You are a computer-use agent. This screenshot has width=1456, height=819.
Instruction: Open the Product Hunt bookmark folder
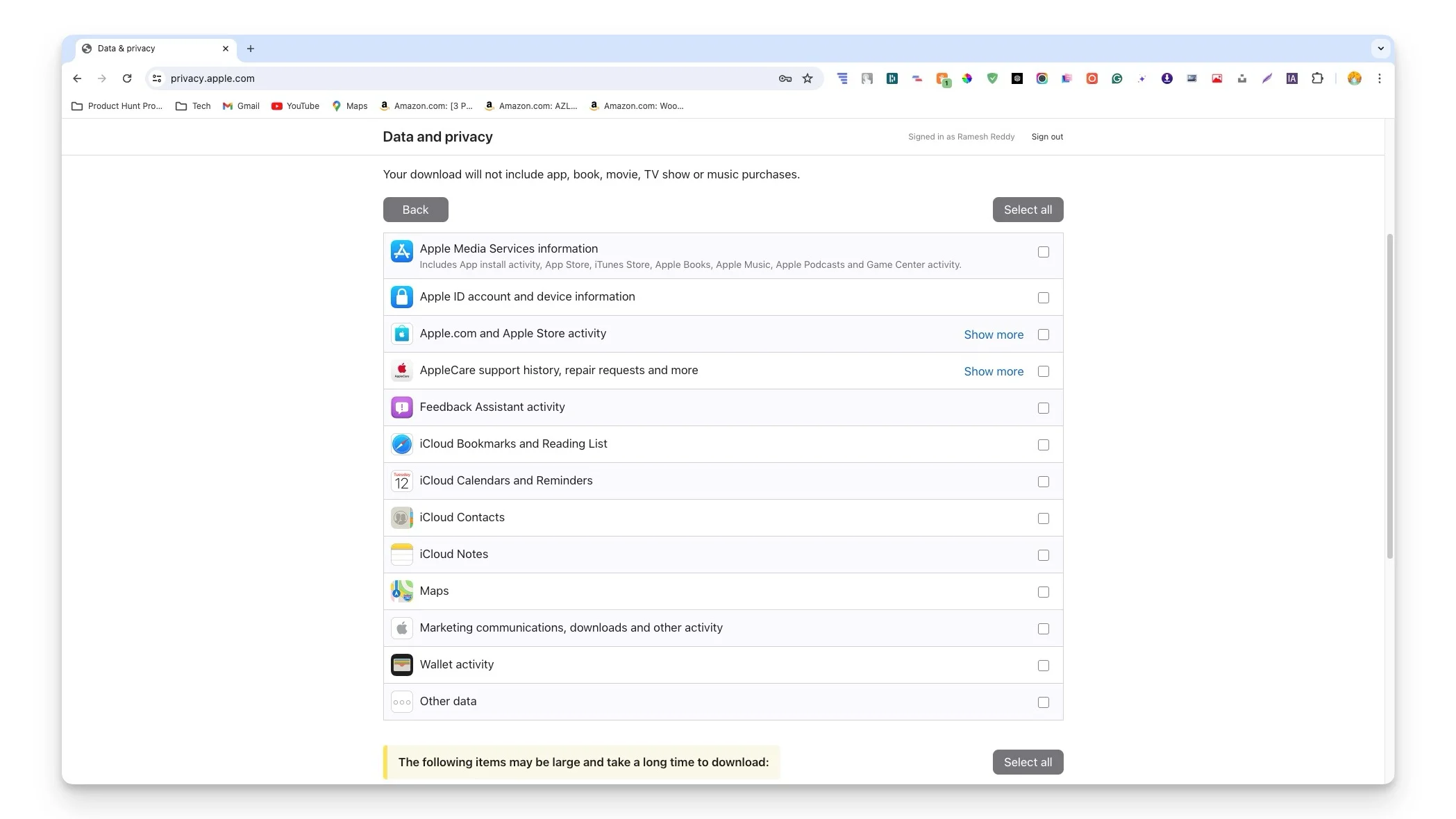tap(117, 106)
